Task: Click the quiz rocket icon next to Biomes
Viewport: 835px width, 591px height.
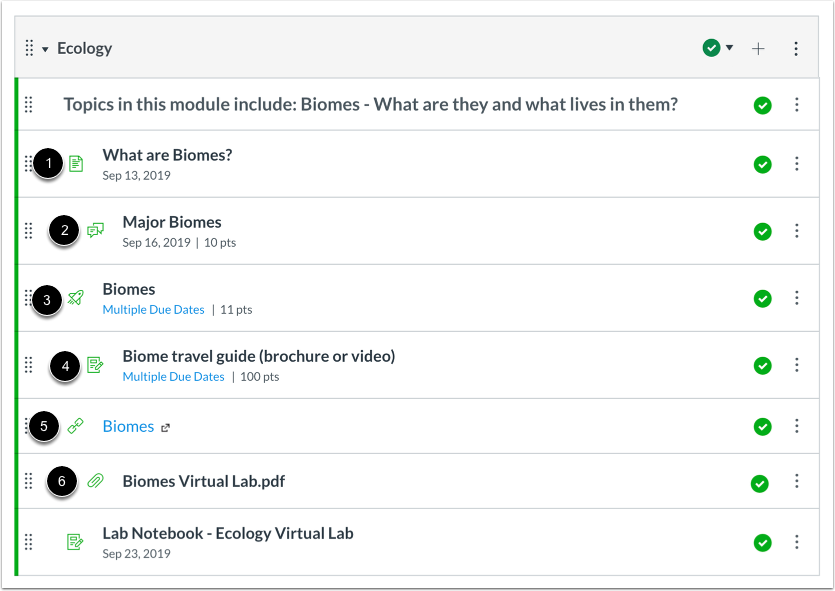Action: click(x=76, y=298)
